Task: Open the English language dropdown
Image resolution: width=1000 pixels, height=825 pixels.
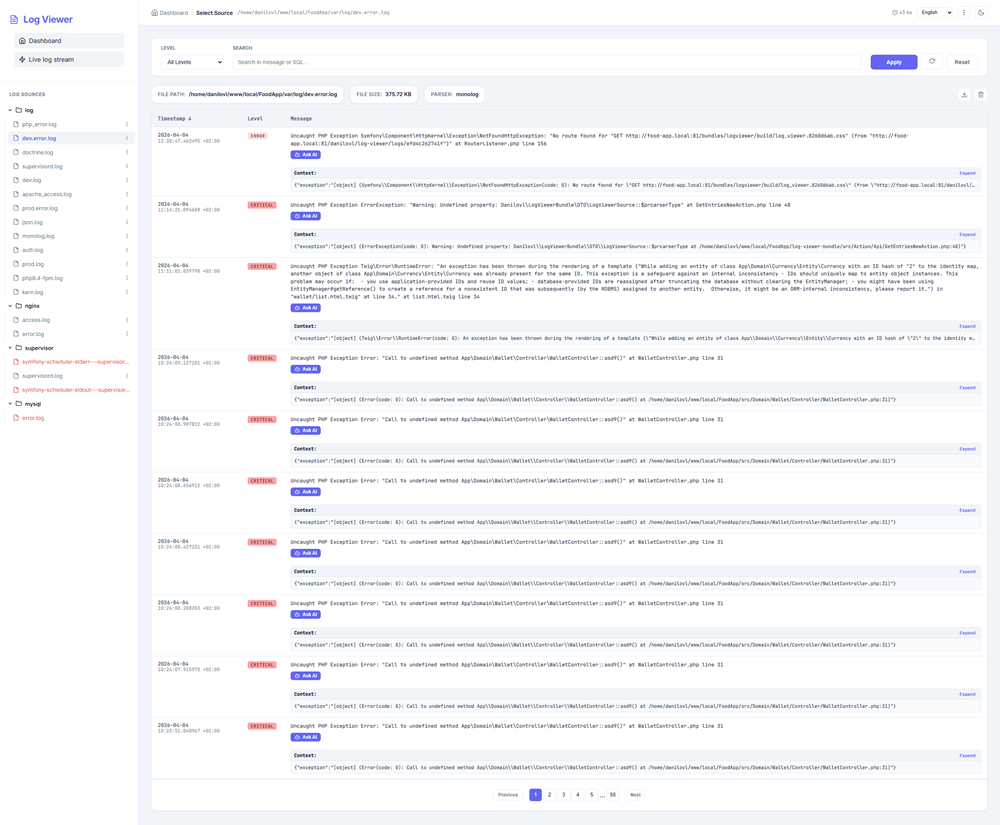Action: 936,13
